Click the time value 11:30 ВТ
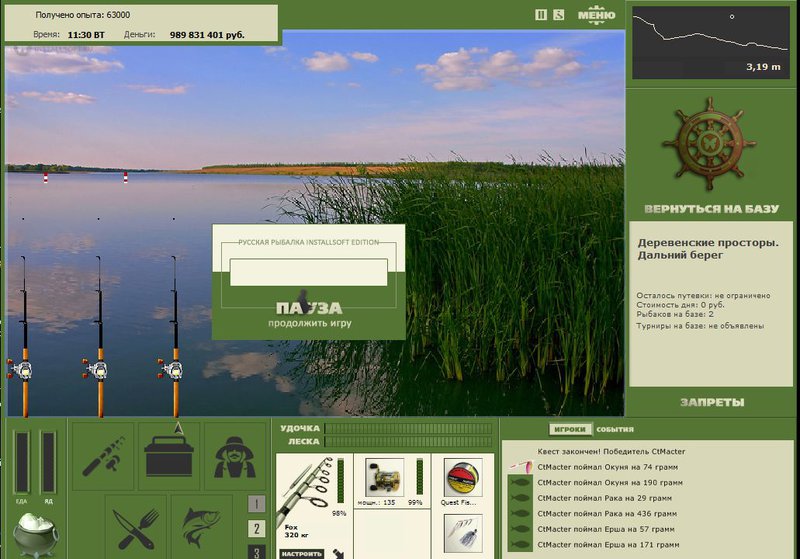This screenshot has height=559, width=800. pos(86,35)
